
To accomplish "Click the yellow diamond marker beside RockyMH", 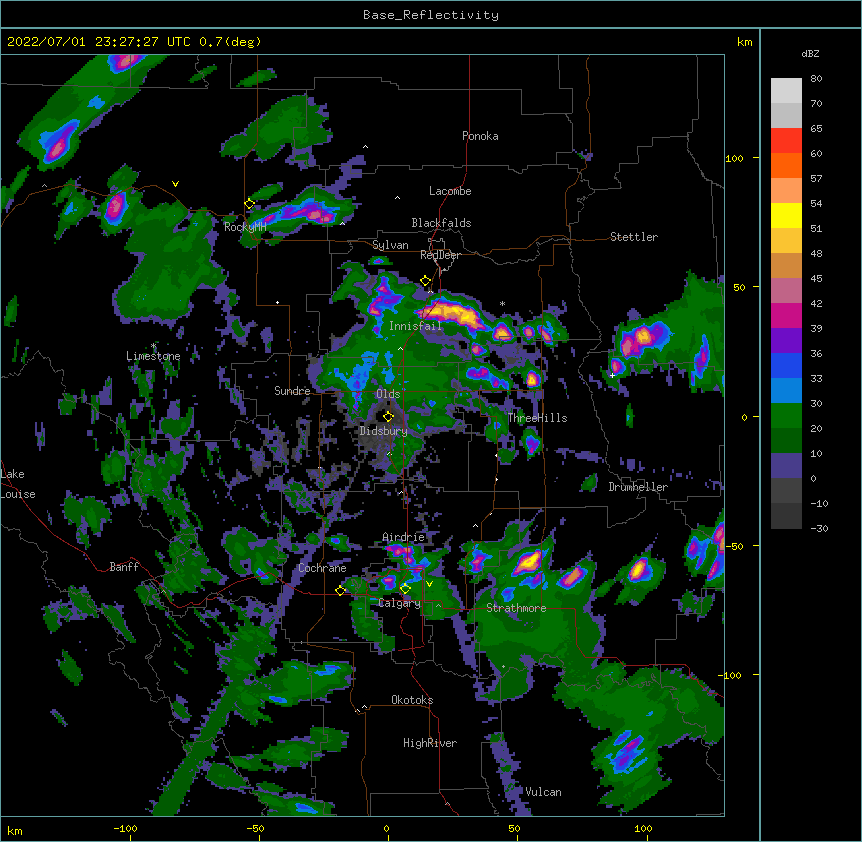I will [250, 204].
